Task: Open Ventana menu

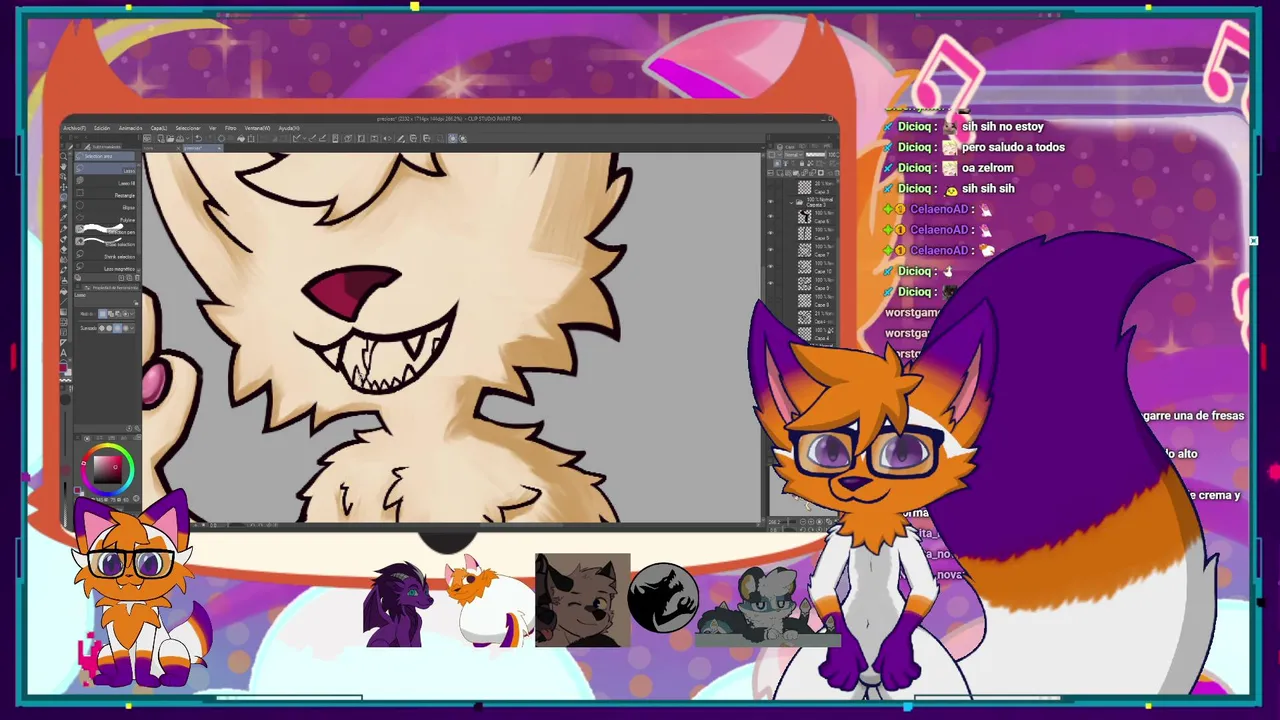Action: pos(257,128)
